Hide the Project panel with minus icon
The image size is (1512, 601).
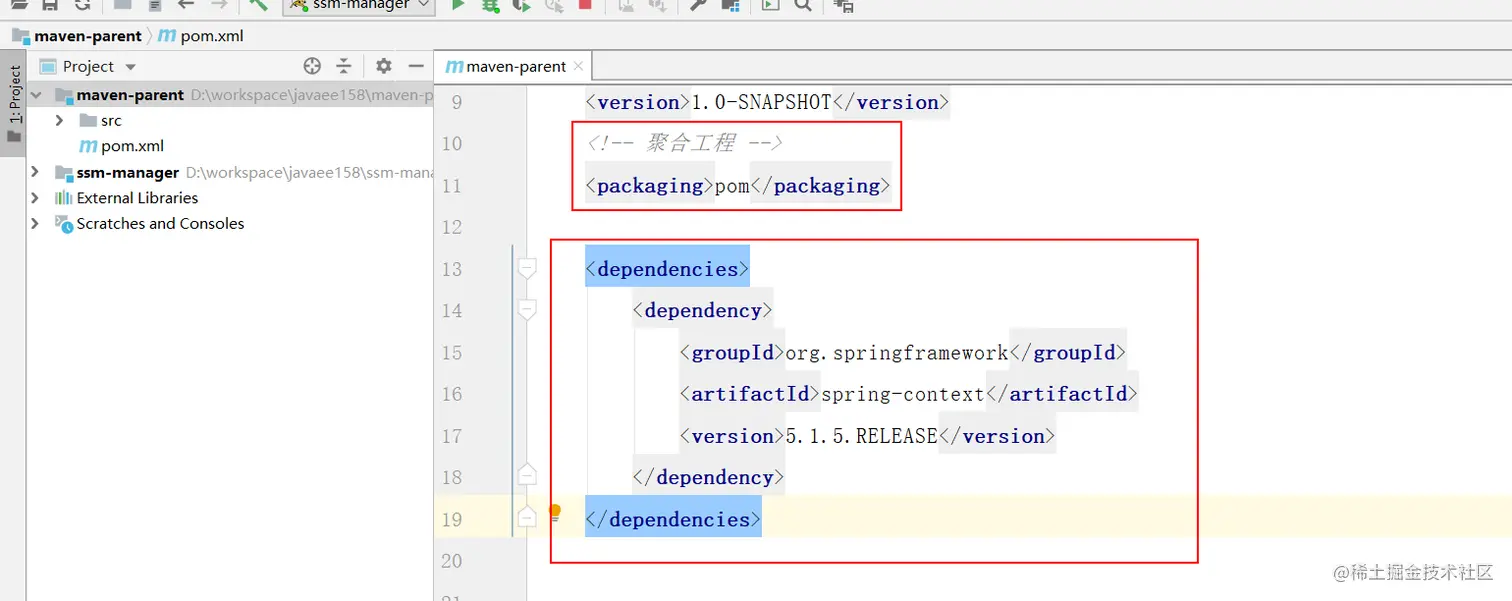(x=416, y=66)
